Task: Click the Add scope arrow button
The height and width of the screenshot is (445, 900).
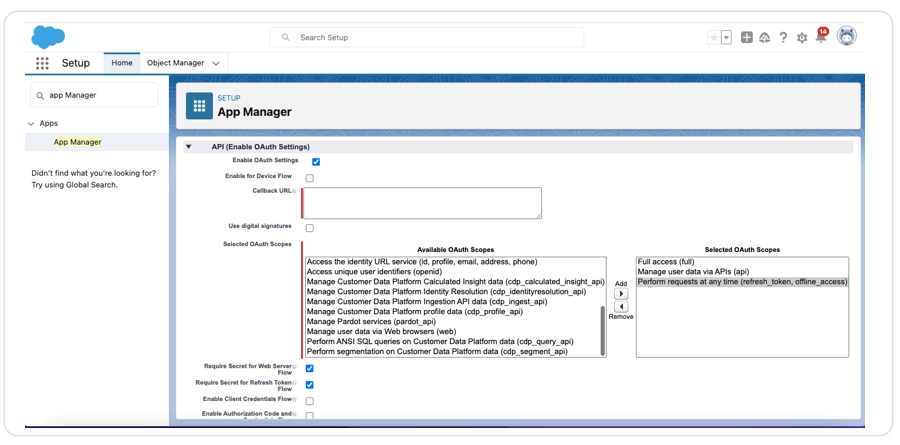Action: [621, 294]
